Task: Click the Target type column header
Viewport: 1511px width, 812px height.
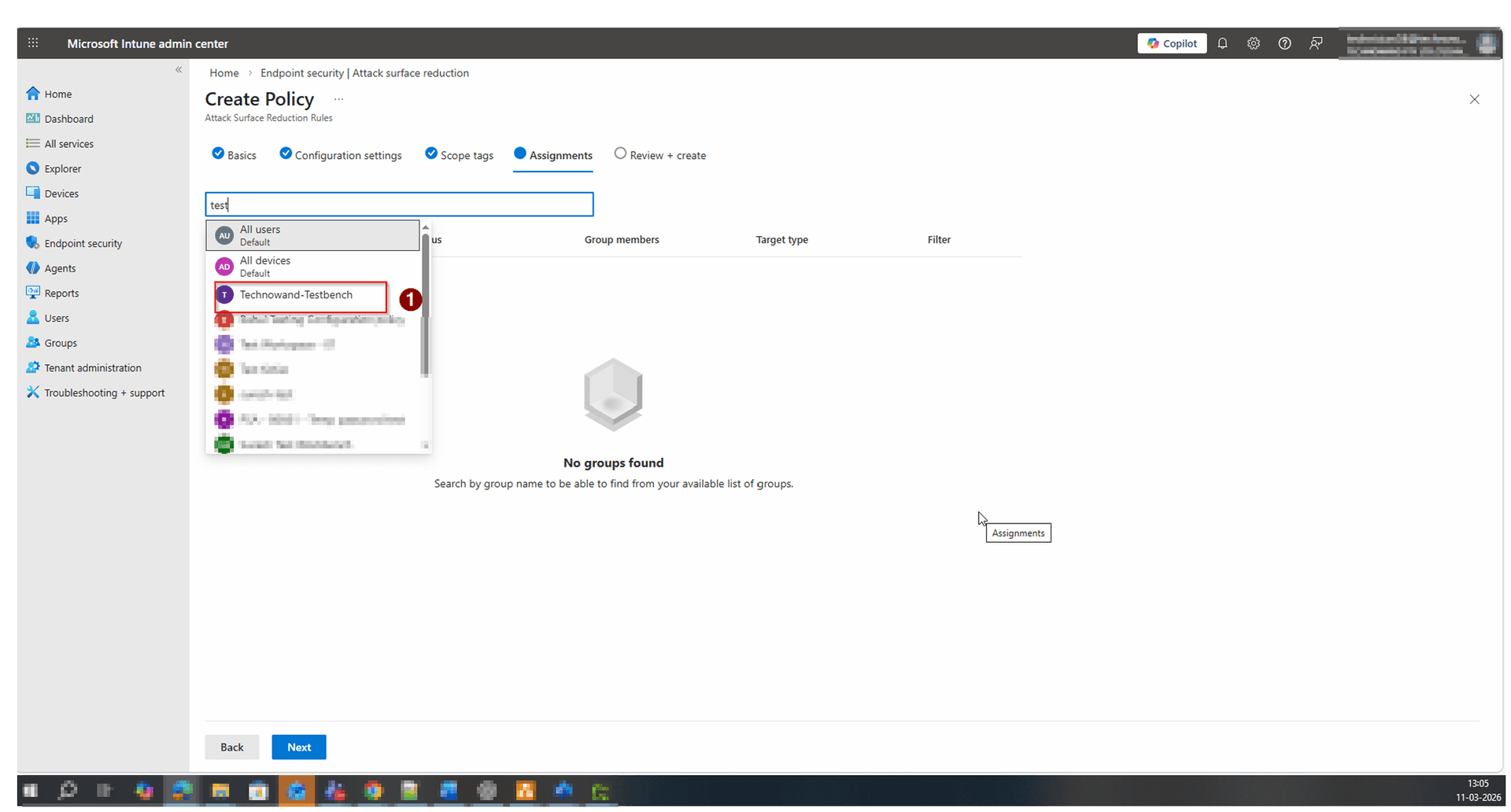Action: click(x=782, y=240)
